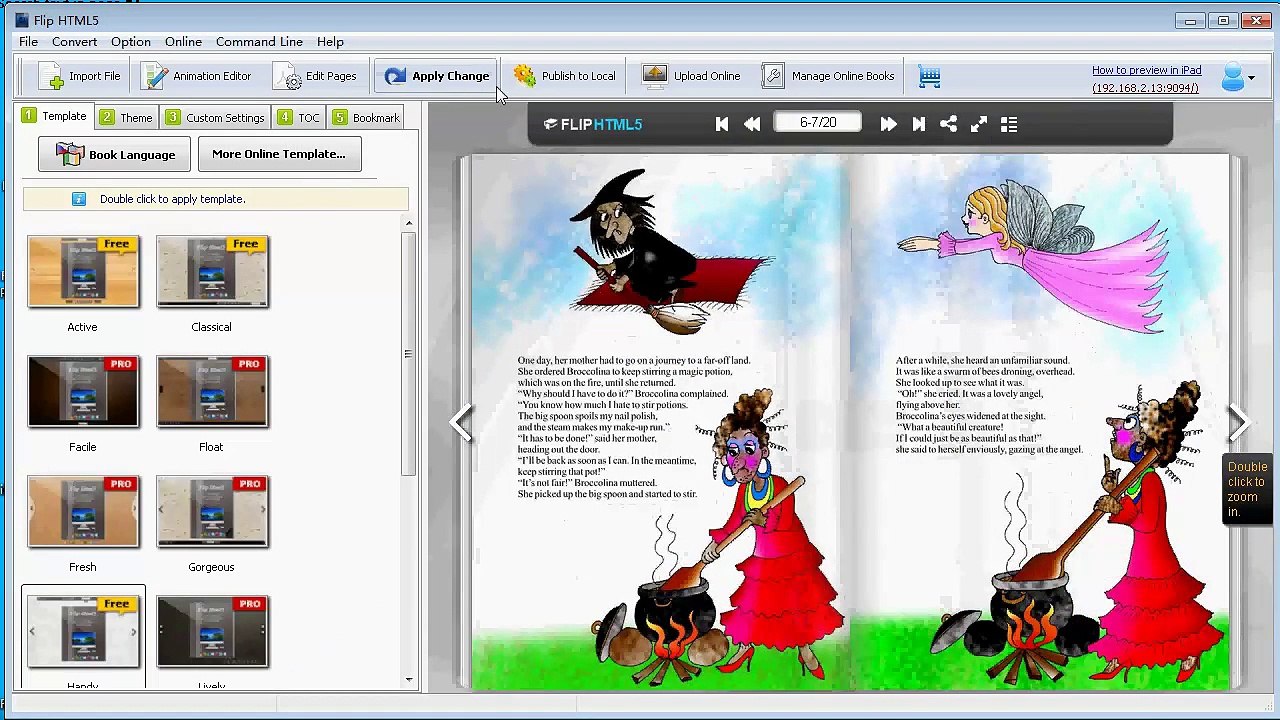Screen dimensions: 1280x720
Task: Select the Fresh template thumbnail
Action: pos(83,512)
